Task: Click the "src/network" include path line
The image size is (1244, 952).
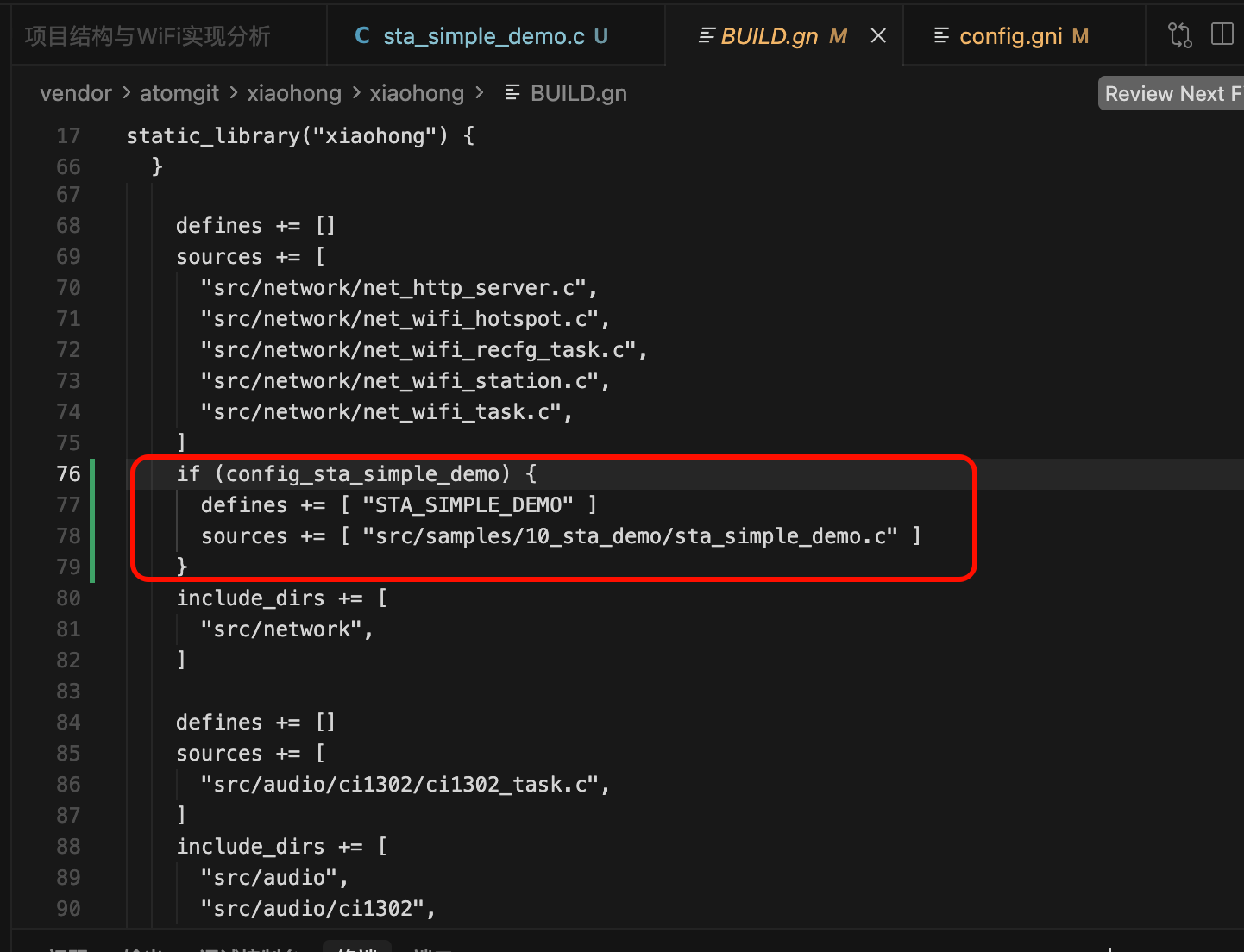Action: click(x=286, y=629)
